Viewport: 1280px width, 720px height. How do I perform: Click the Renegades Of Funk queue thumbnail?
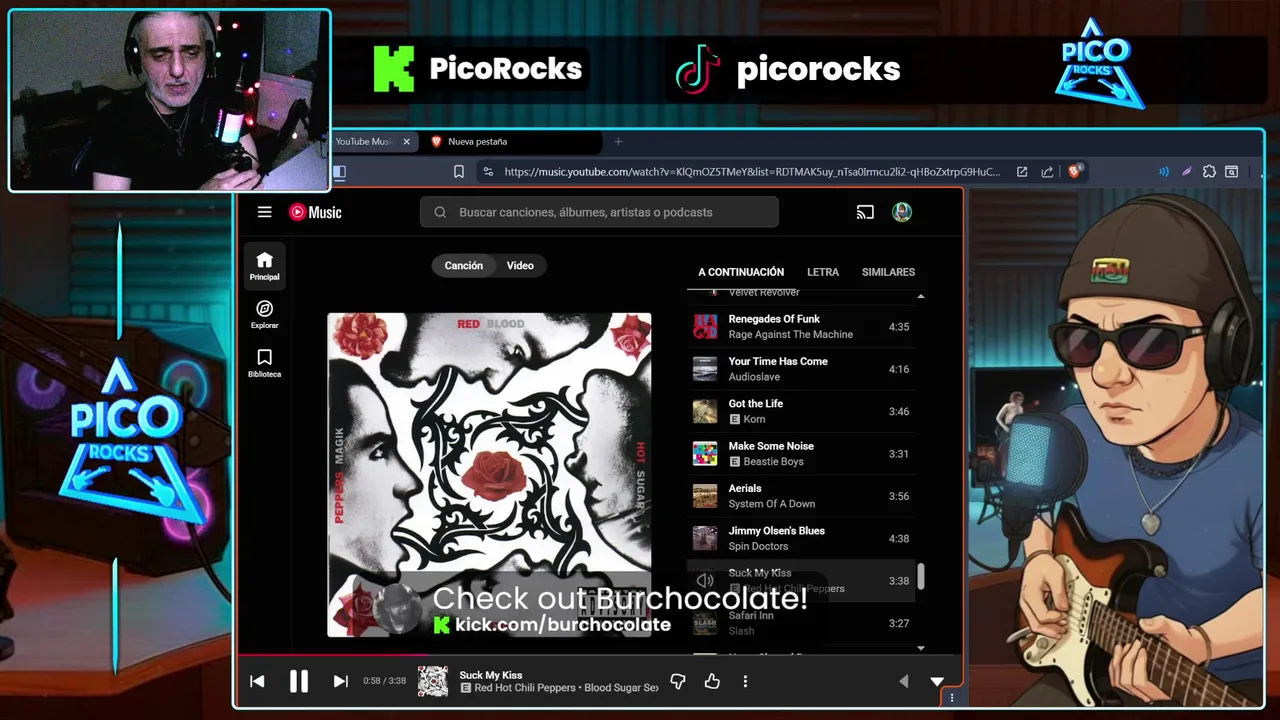(x=705, y=327)
